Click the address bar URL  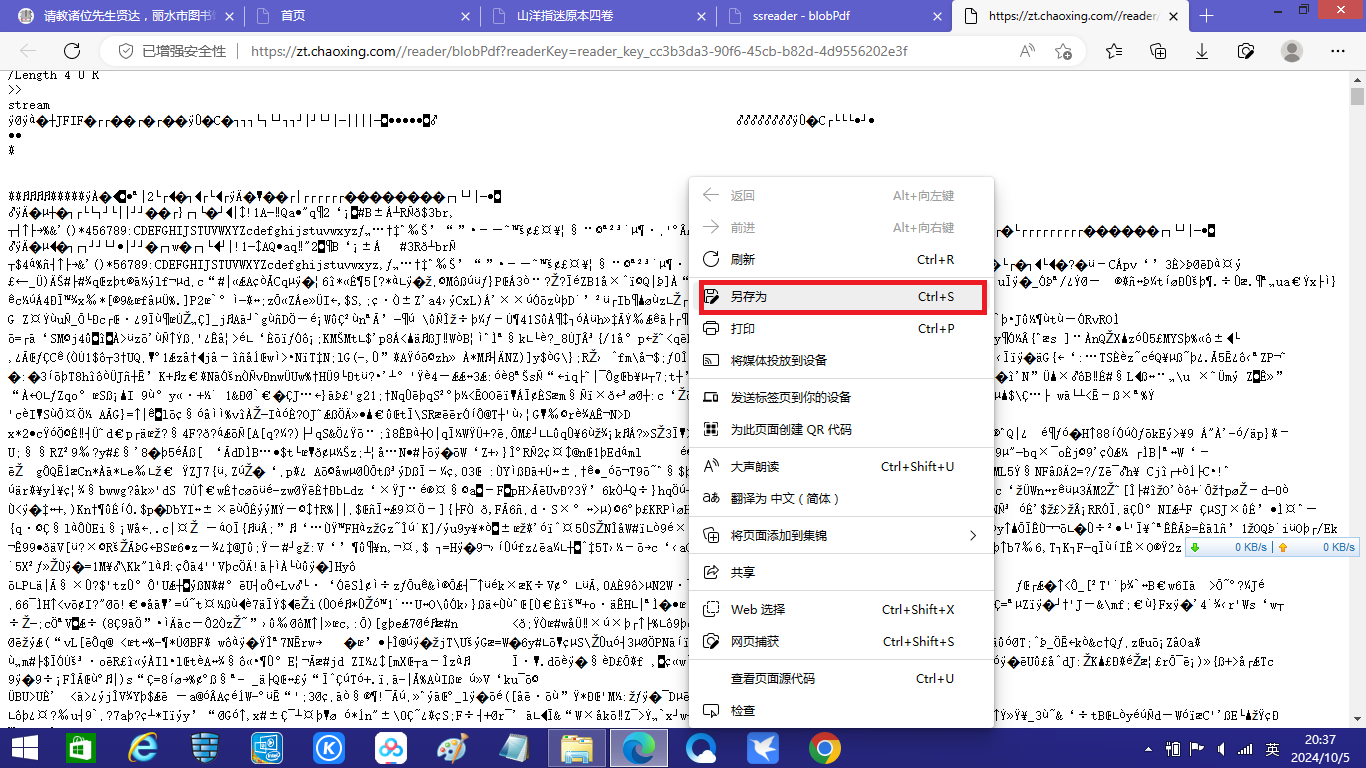pos(579,51)
